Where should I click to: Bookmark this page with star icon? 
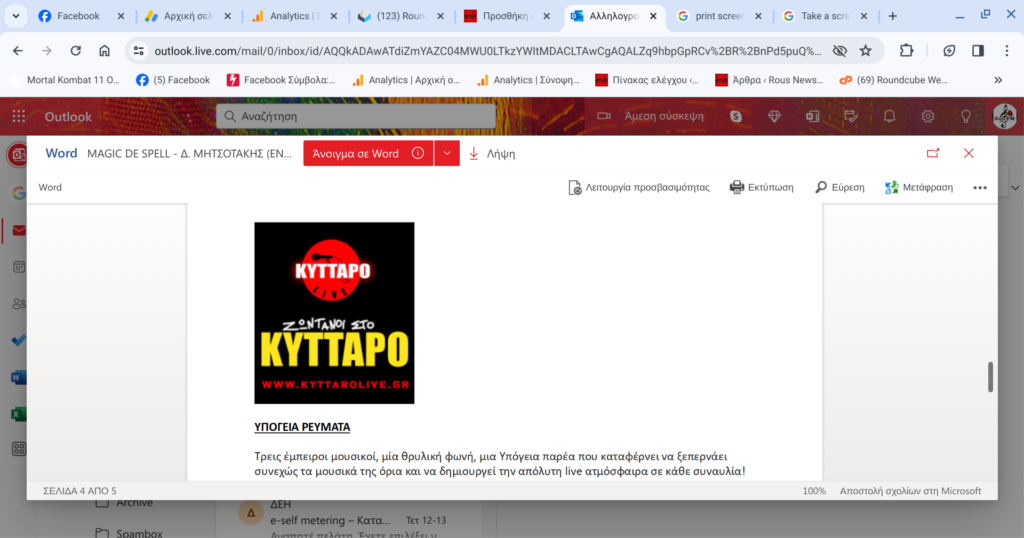[865, 51]
